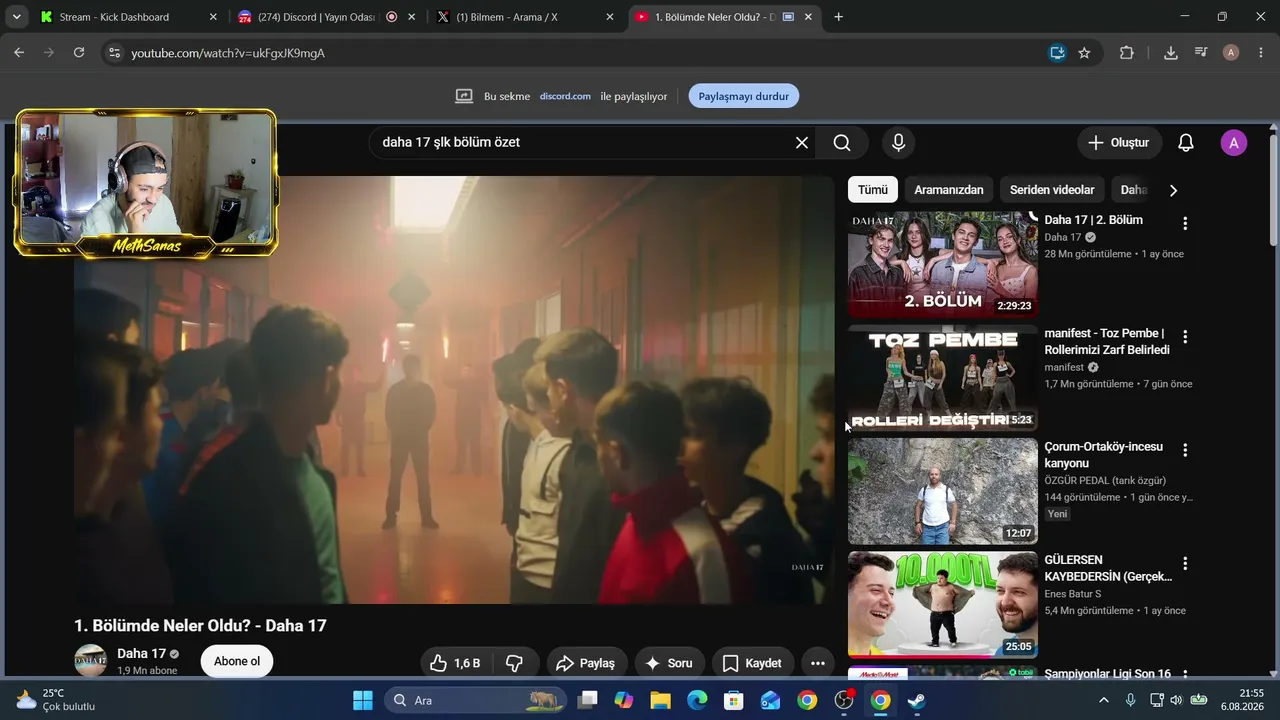Bookmark this page with the star icon
Image resolution: width=1280 pixels, height=720 pixels.
pos(1084,53)
